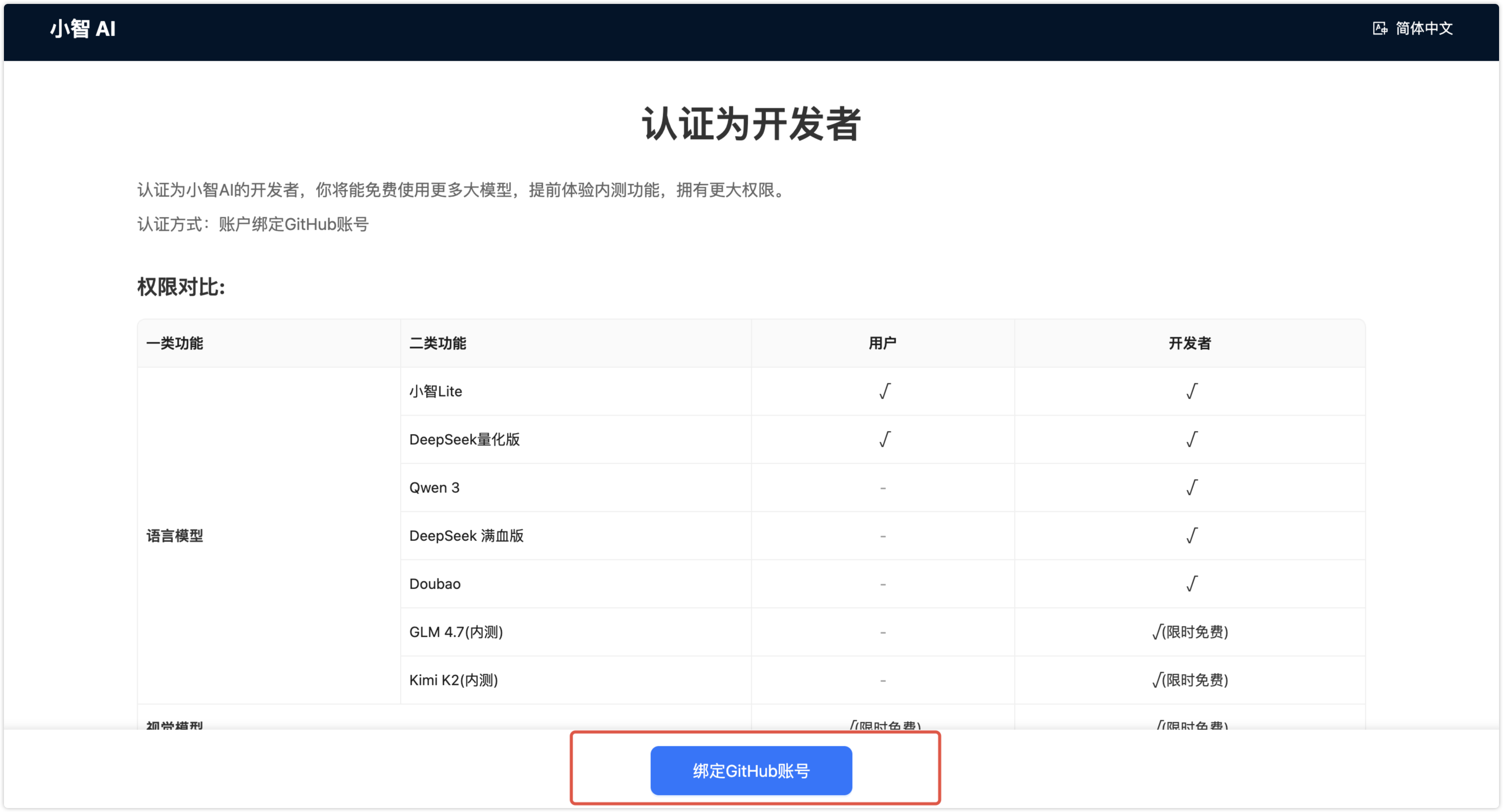Click the user checkmark for DeepSeek量化版
Viewport: 1503px width, 812px height.
point(885,439)
